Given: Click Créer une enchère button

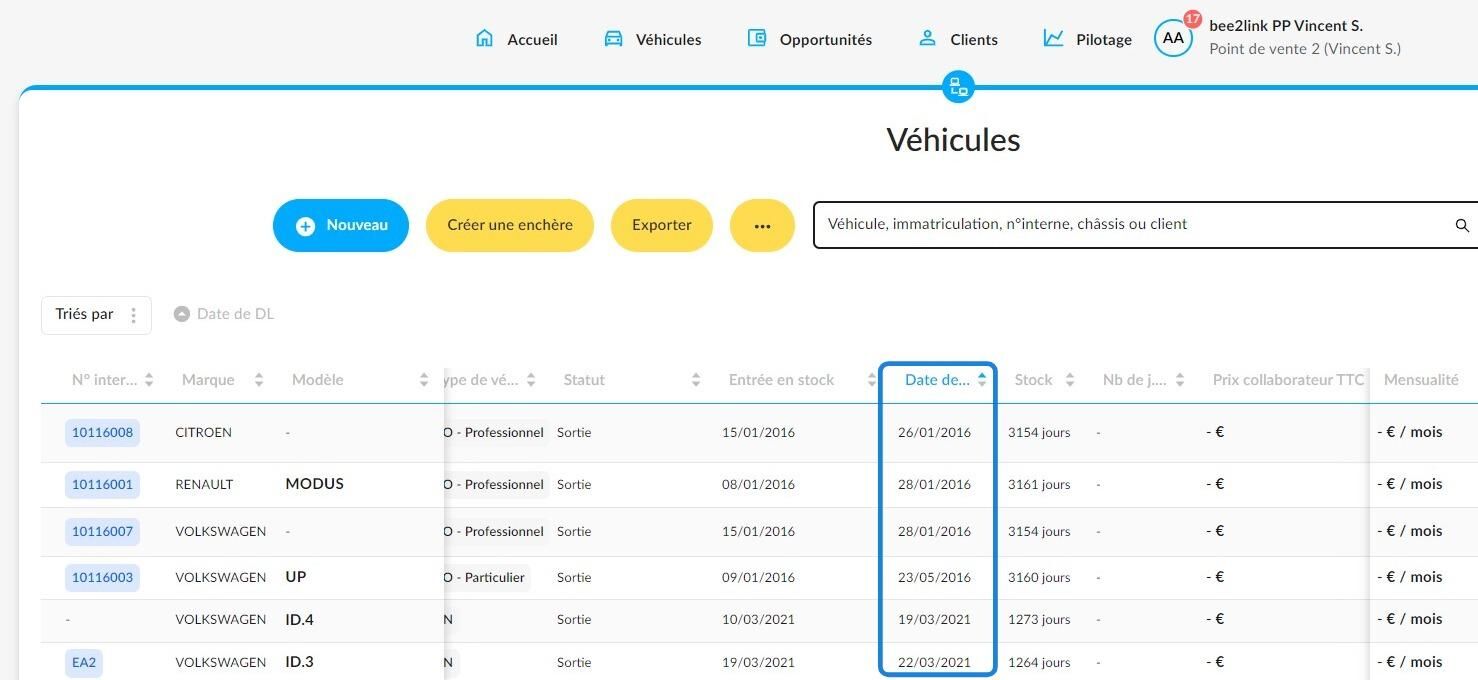Looking at the screenshot, I should pos(510,225).
